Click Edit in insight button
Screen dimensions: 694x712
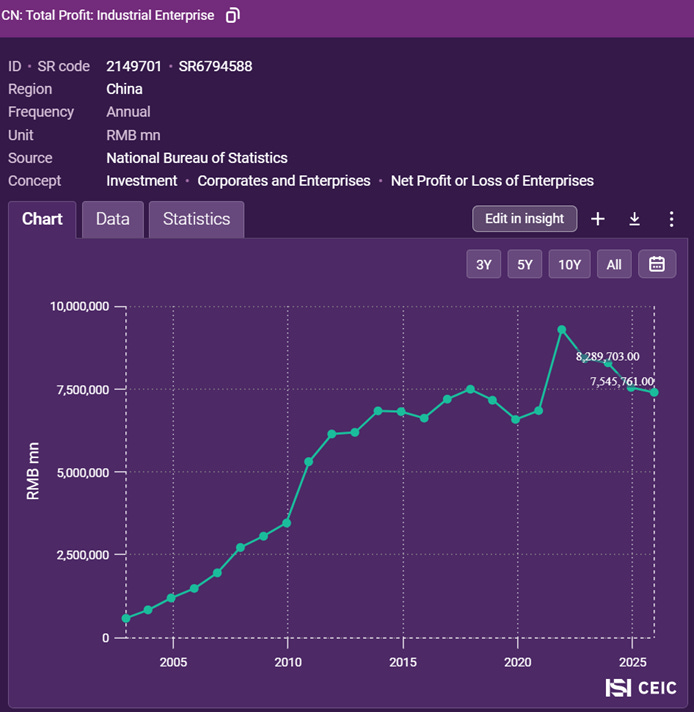(525, 218)
